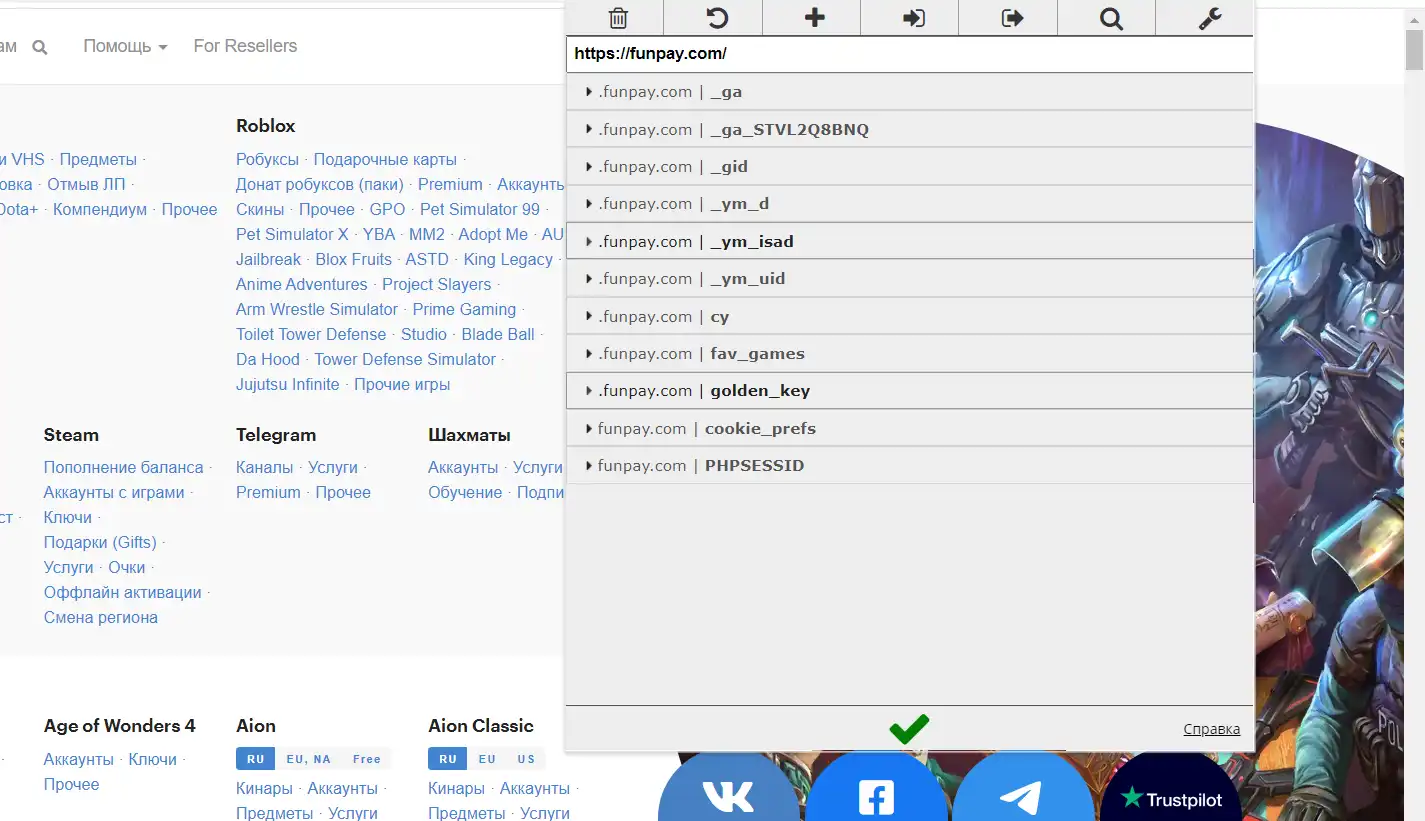This screenshot has height=821, width=1425.
Task: Open extension options wrench icon
Action: [x=1209, y=18]
